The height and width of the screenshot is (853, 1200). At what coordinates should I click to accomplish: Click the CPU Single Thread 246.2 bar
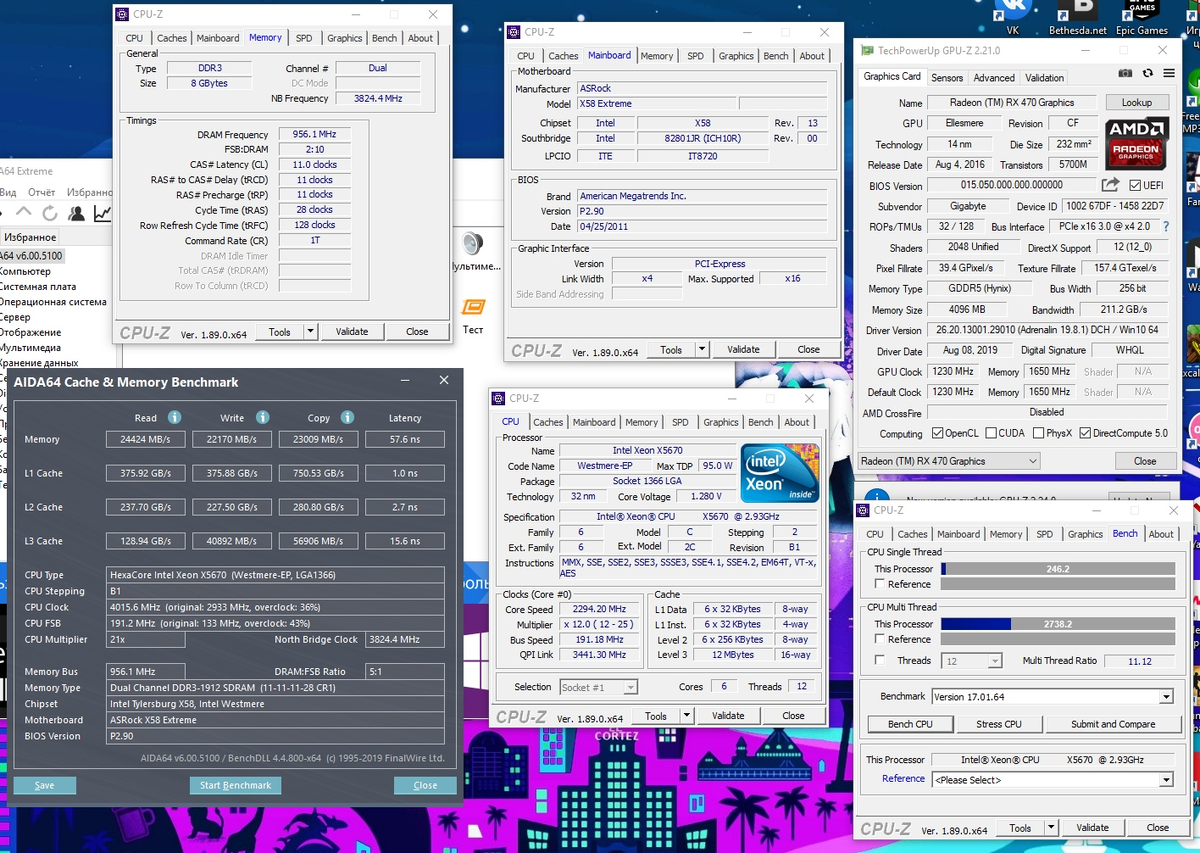click(x=1057, y=569)
